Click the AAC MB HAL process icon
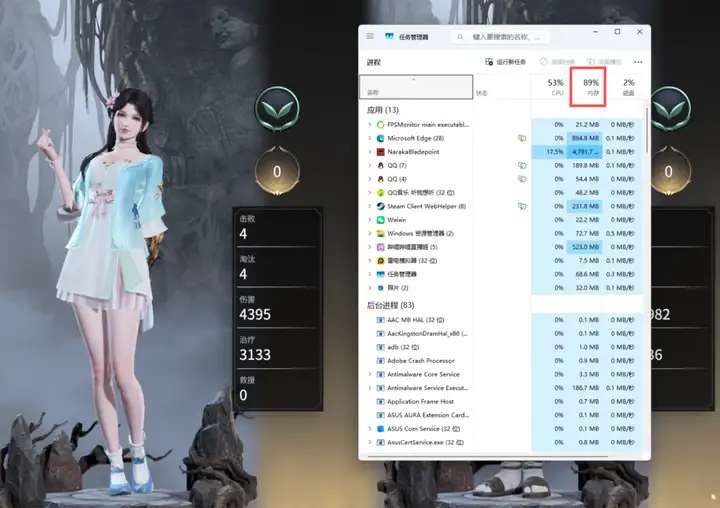 click(x=380, y=320)
